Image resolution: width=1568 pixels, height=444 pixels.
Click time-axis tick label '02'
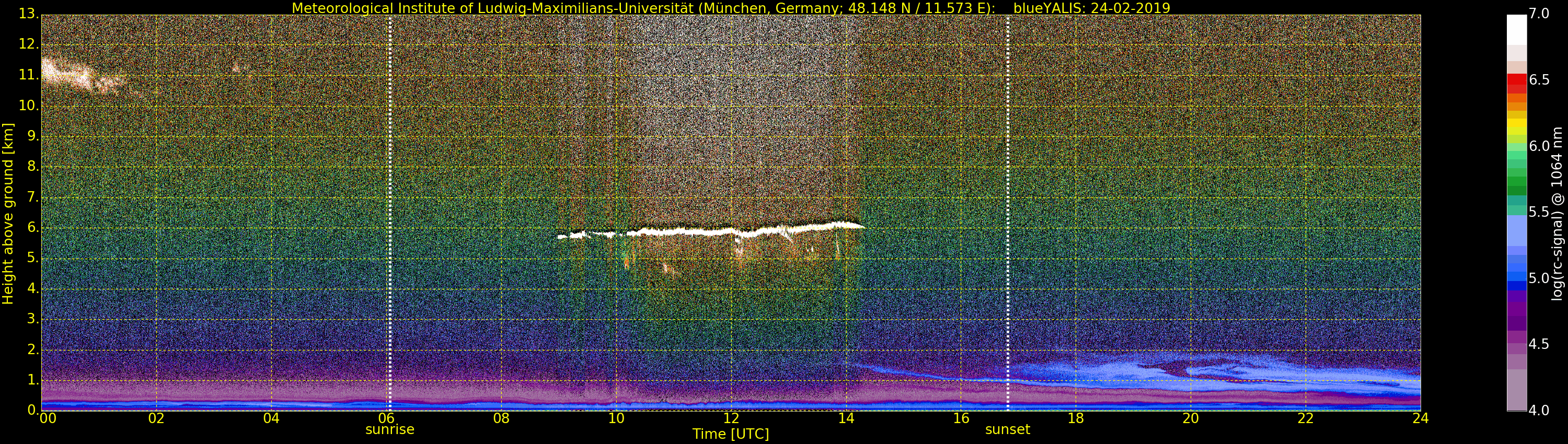(x=156, y=418)
